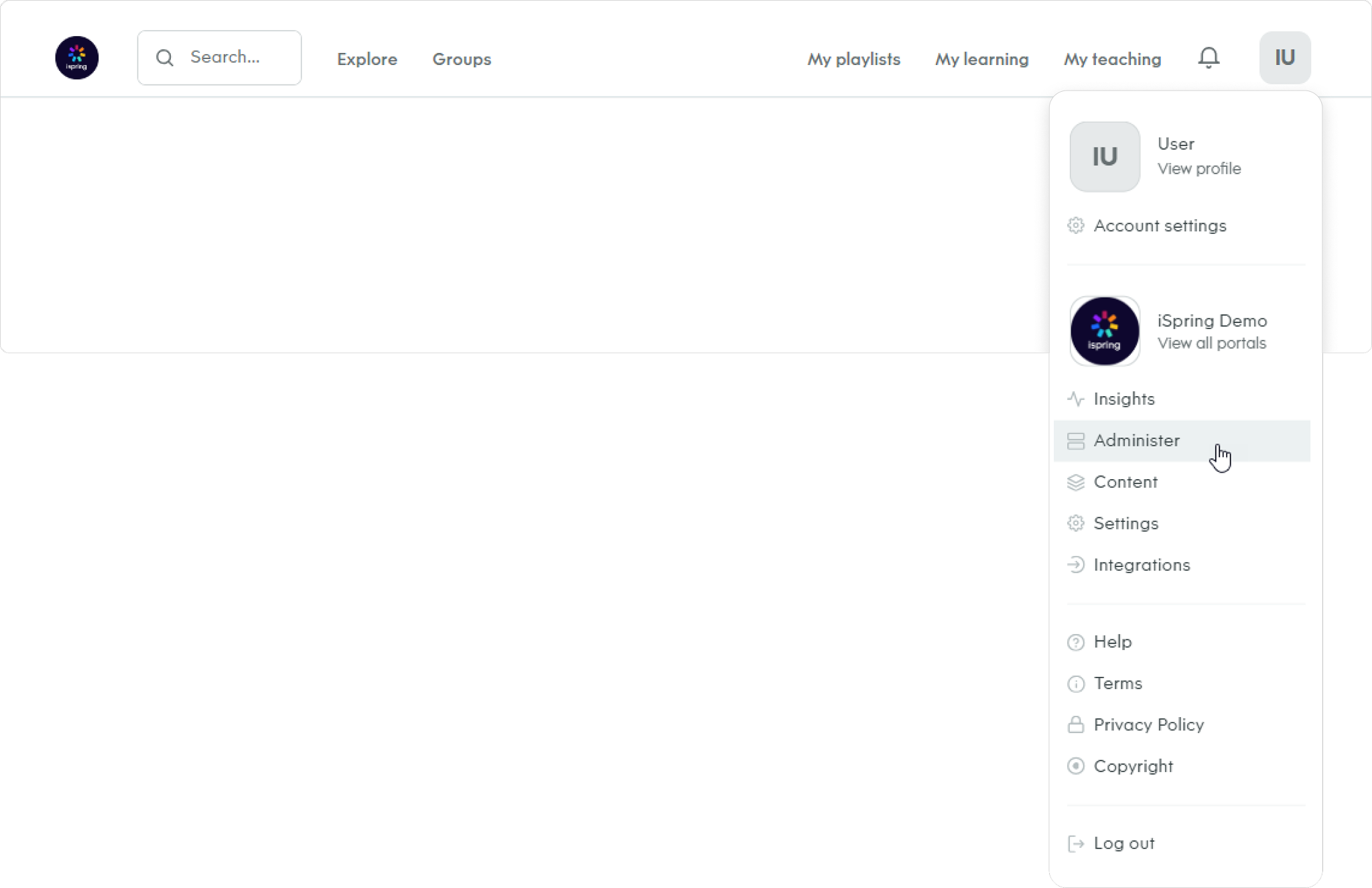The width and height of the screenshot is (1372, 888).
Task: Click the Privacy Policy lock icon
Action: [1075, 724]
